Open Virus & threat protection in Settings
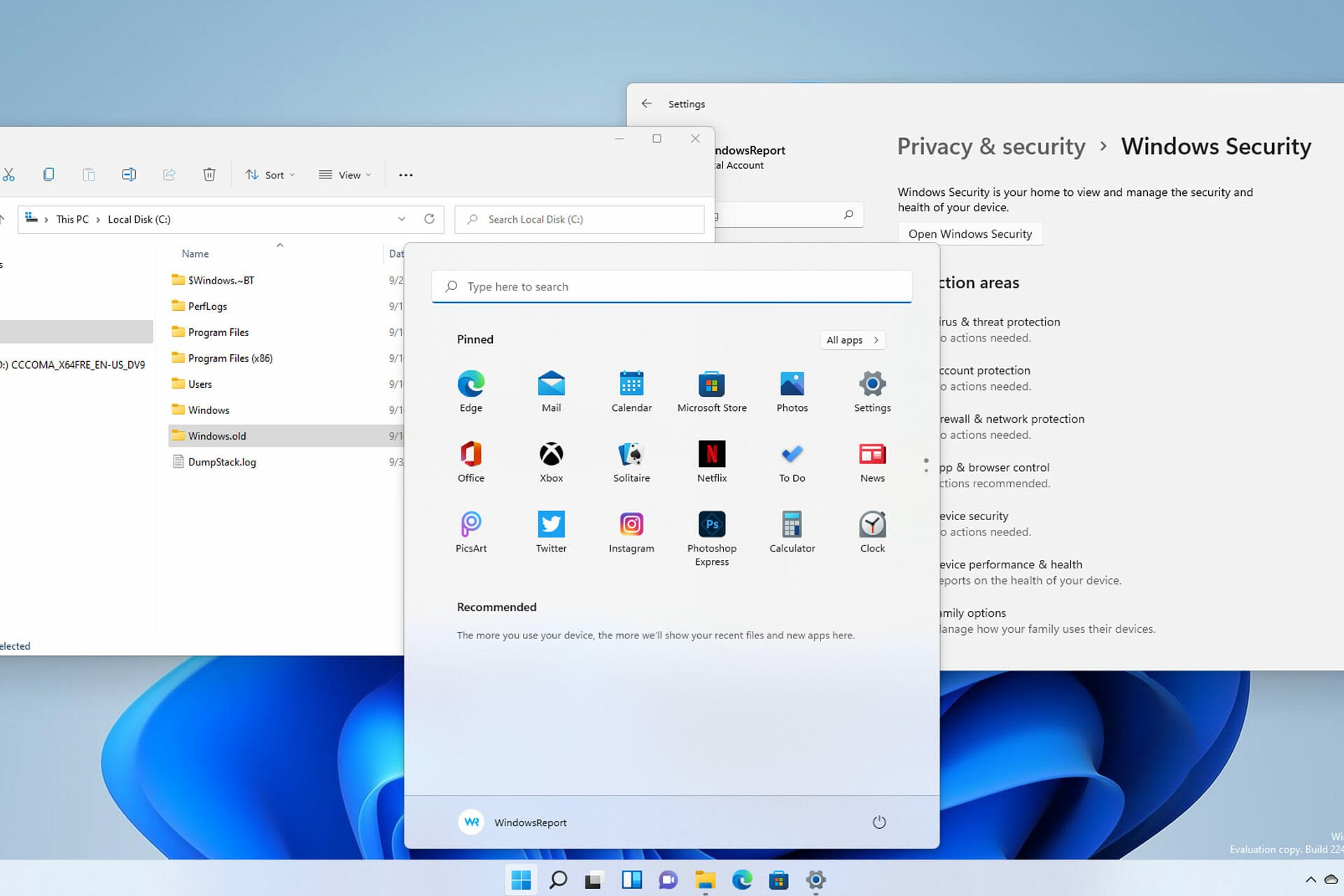The width and height of the screenshot is (1344, 896). click(x=1000, y=329)
